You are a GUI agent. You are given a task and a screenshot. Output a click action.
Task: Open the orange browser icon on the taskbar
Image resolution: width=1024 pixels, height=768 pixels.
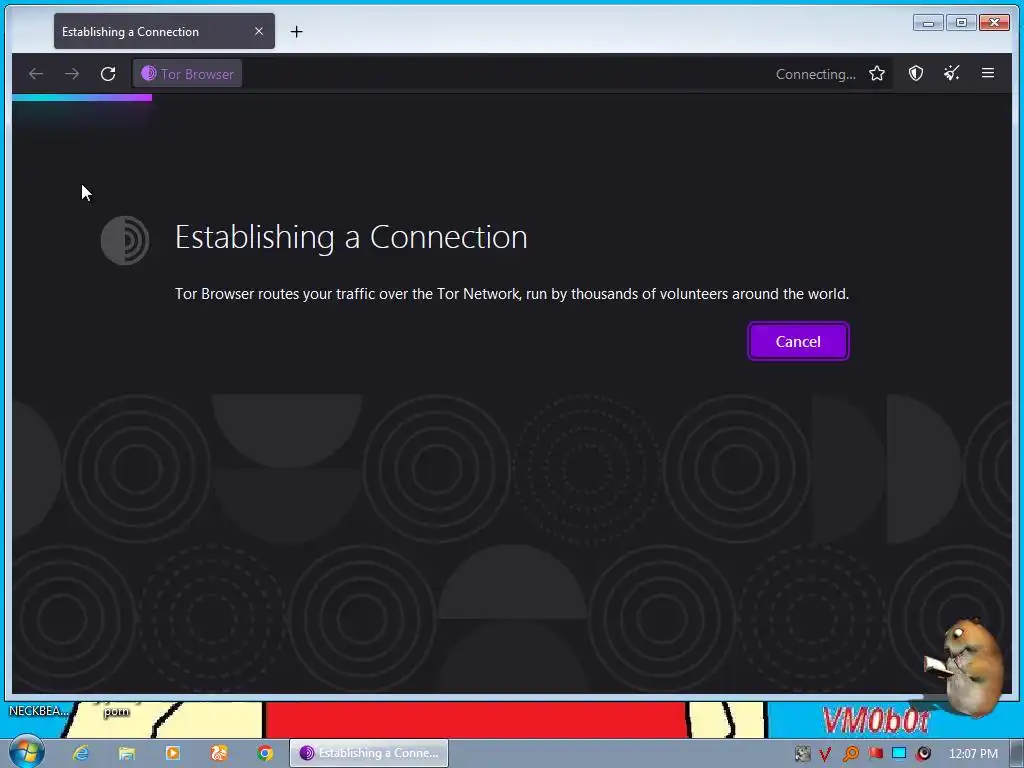click(219, 753)
